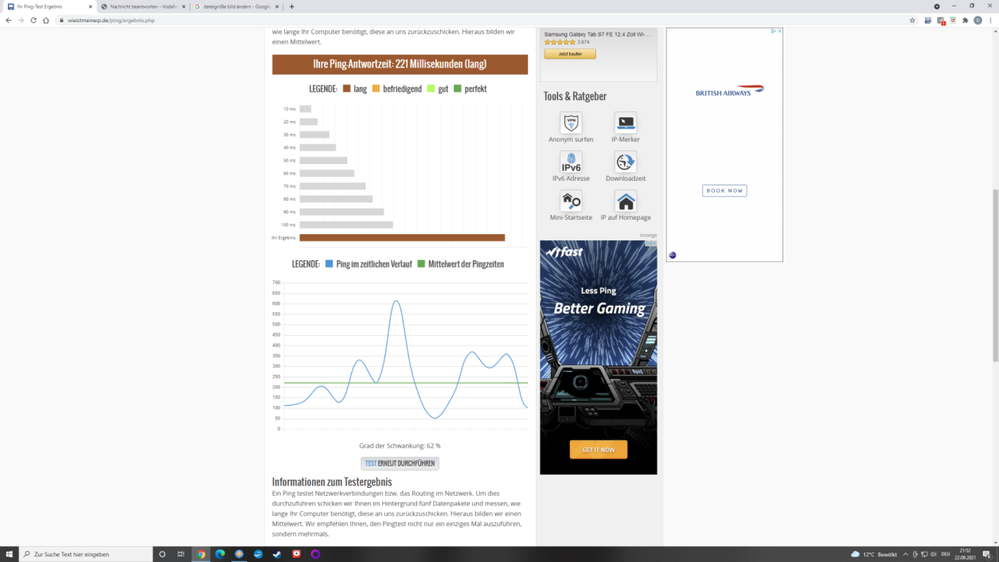Open the Anonym surfen link text
The image size is (999, 562).
pyautogui.click(x=571, y=139)
